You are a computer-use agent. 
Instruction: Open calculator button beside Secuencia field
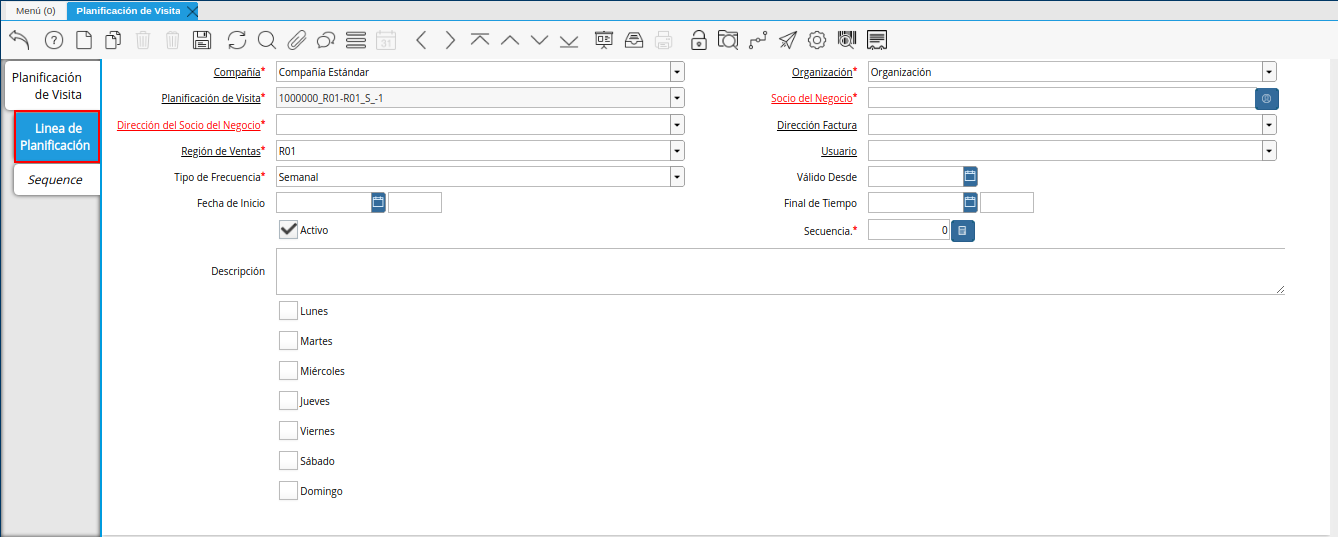tap(962, 230)
